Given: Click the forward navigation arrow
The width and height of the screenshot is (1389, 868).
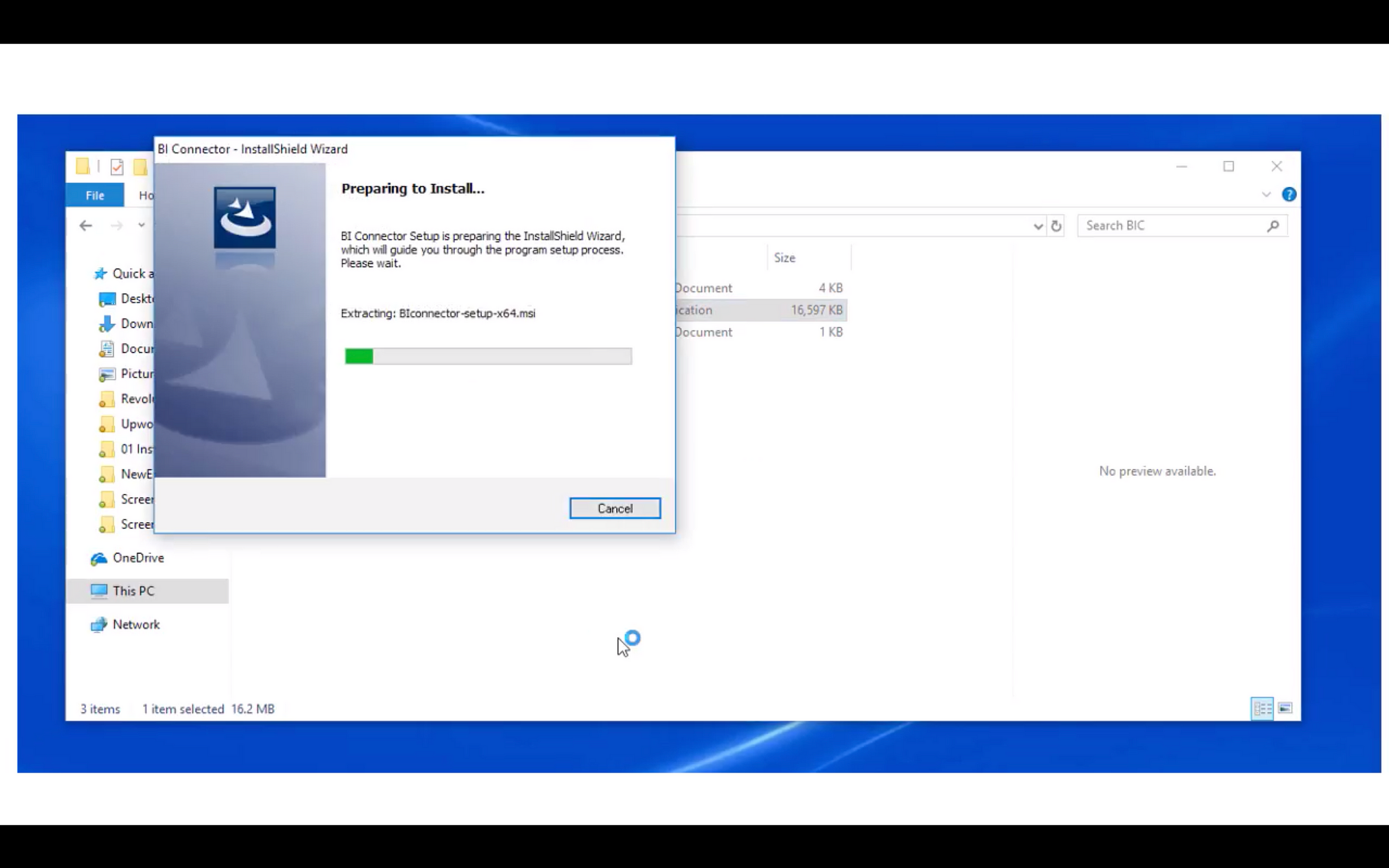Looking at the screenshot, I should pos(117,226).
